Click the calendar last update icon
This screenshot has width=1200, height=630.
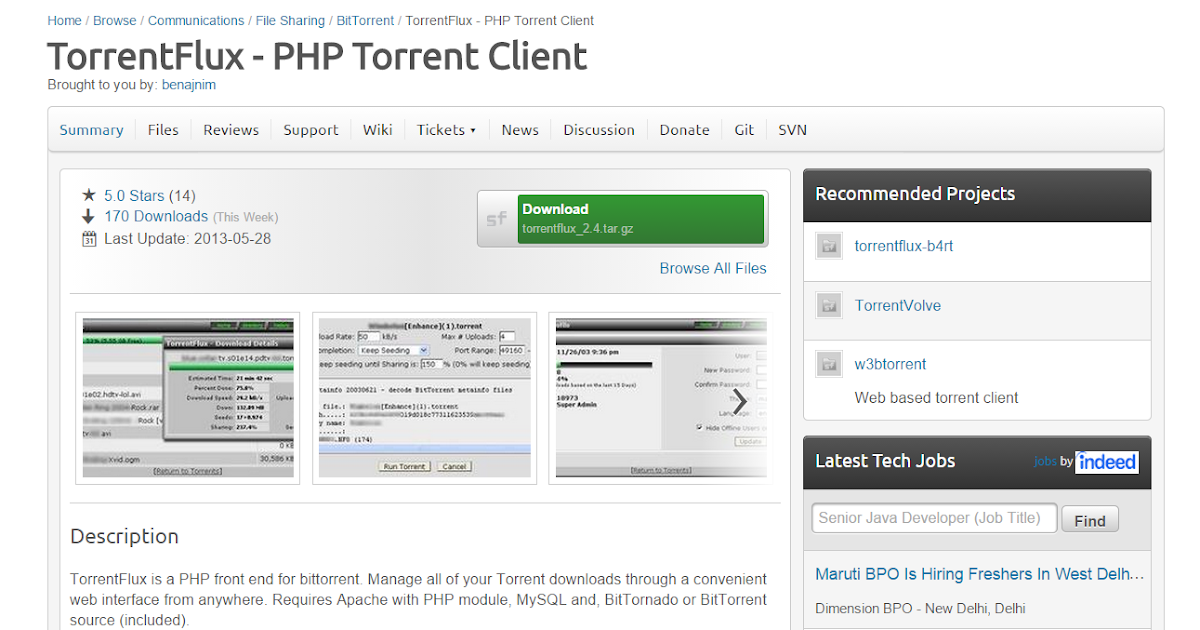(x=88, y=239)
